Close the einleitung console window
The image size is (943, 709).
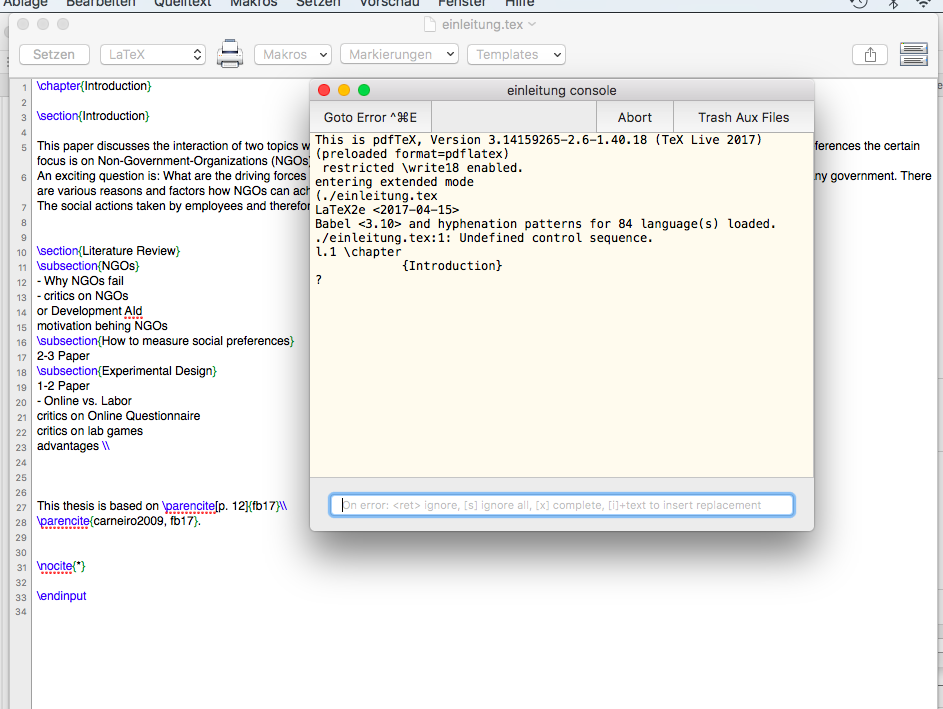click(x=324, y=90)
